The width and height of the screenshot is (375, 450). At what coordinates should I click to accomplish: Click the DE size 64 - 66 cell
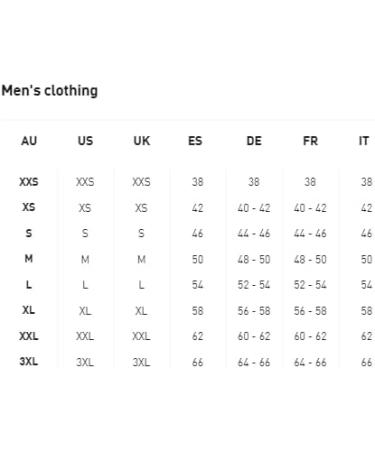coord(254,362)
